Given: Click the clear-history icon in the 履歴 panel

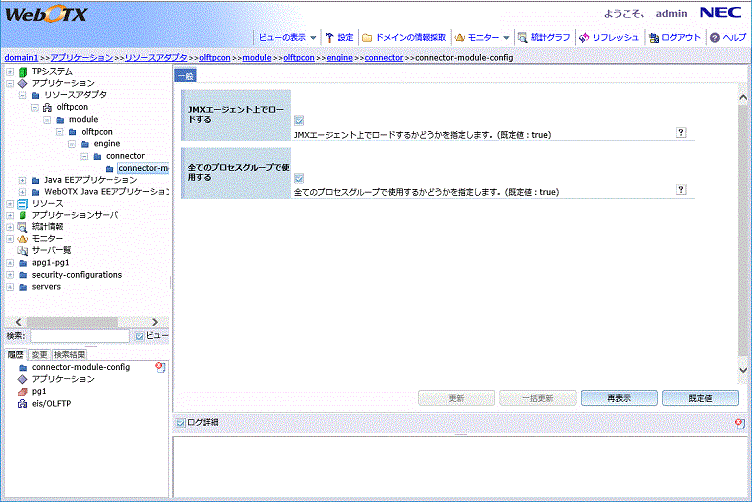Looking at the screenshot, I should [x=160, y=368].
